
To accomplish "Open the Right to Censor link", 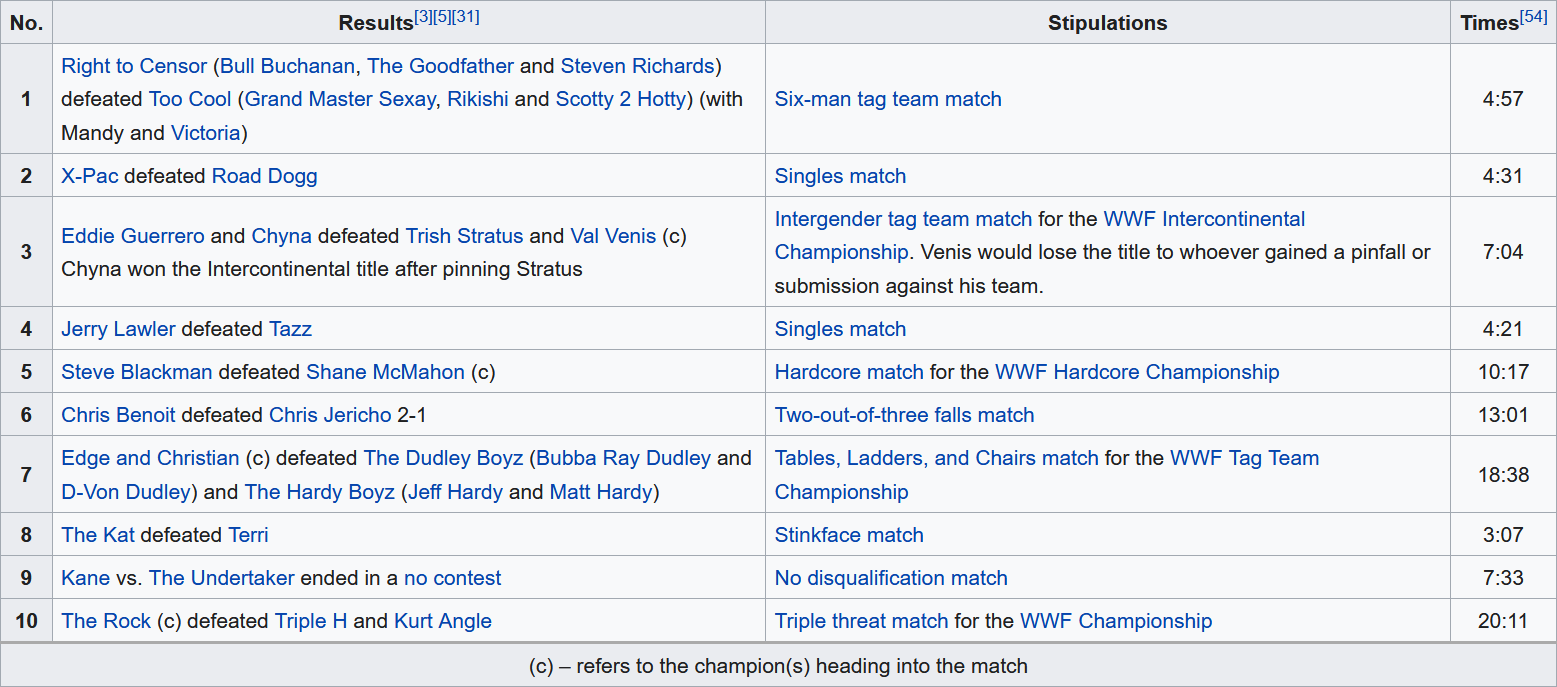I will point(134,67).
